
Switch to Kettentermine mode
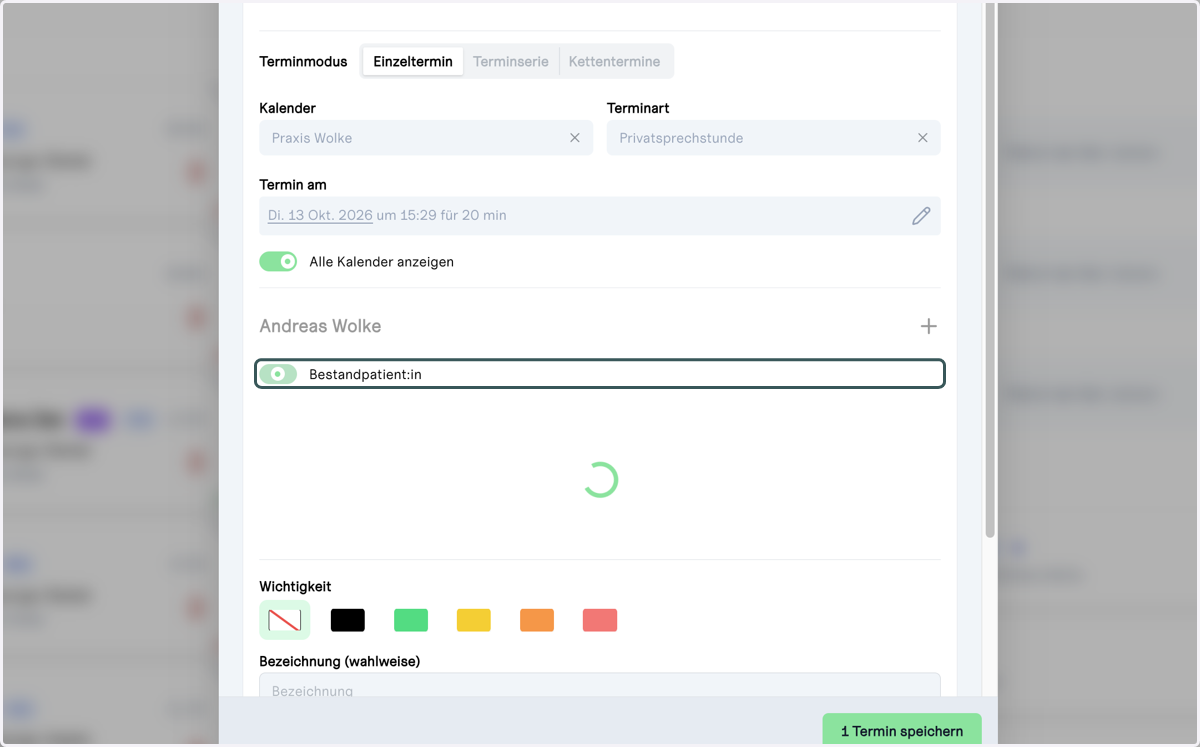point(614,61)
